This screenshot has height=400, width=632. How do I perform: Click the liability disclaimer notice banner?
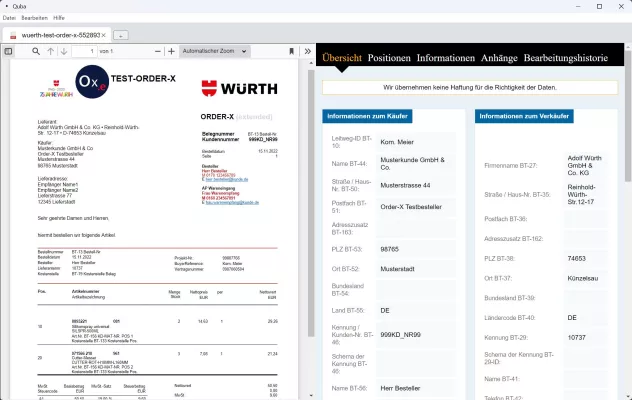pyautogui.click(x=470, y=88)
